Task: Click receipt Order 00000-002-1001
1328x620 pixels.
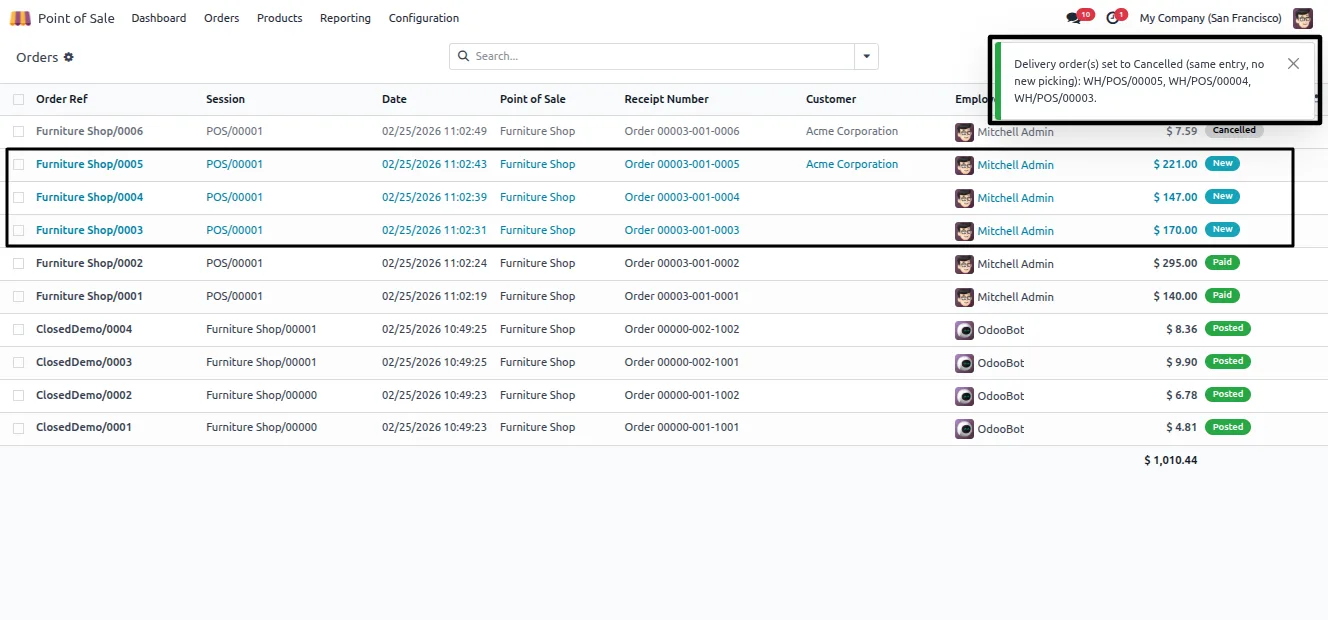Action: click(x=682, y=362)
